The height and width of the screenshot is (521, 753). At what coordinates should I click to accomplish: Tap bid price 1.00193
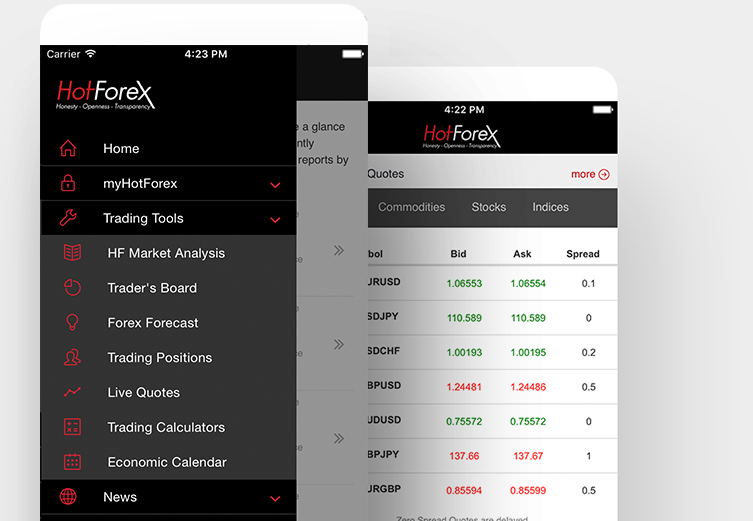tap(464, 352)
